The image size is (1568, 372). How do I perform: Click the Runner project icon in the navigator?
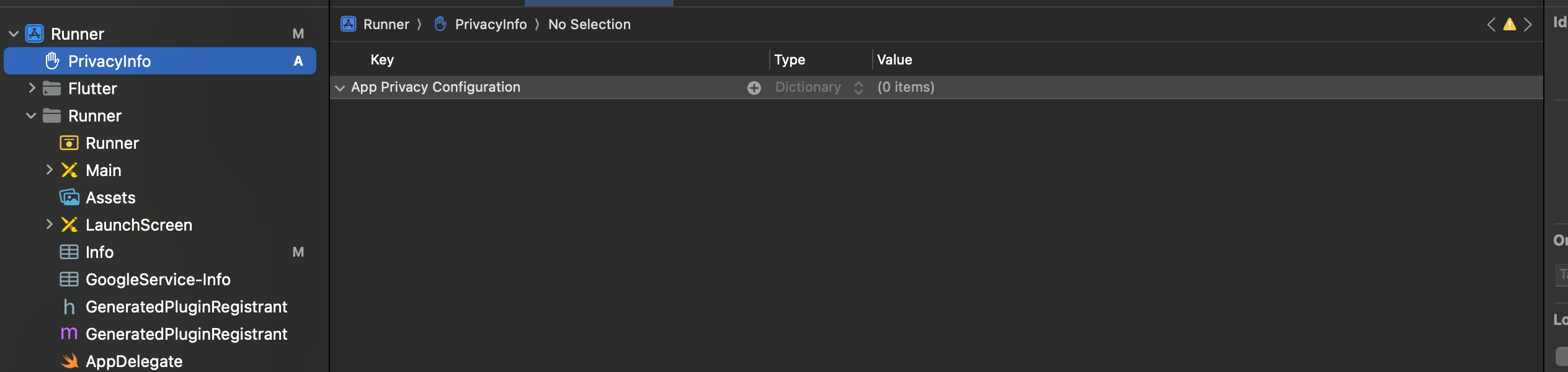point(35,33)
